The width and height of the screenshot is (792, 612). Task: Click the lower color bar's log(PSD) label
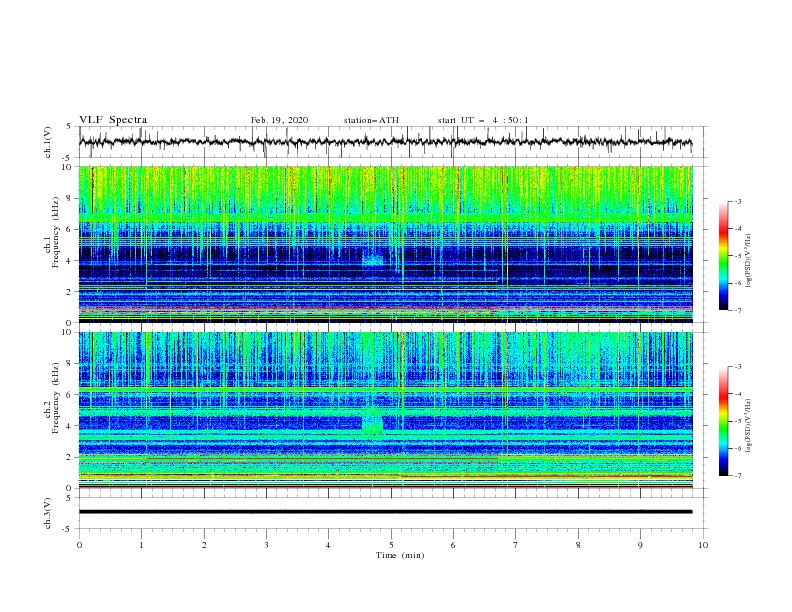749,425
